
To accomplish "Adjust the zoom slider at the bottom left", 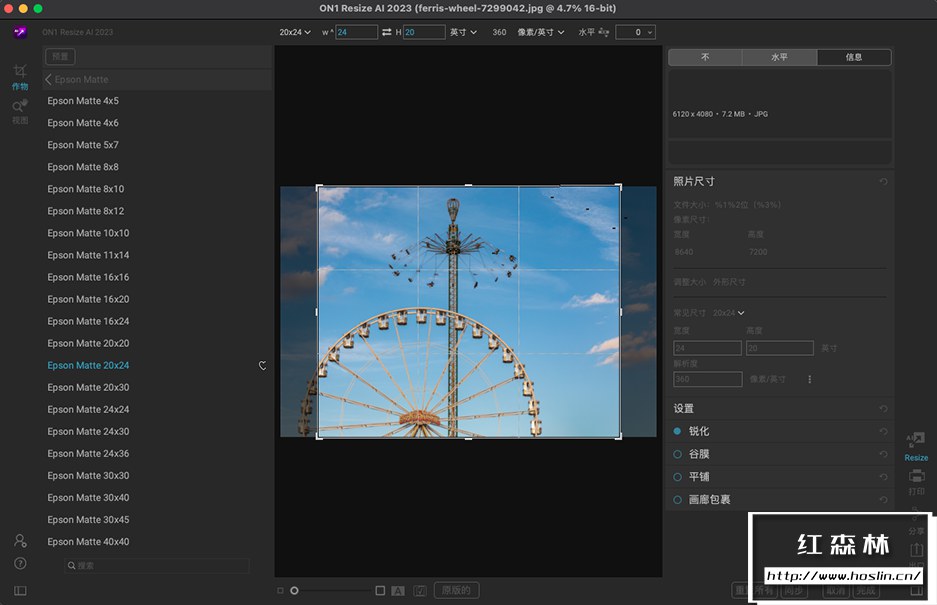I will [x=294, y=590].
